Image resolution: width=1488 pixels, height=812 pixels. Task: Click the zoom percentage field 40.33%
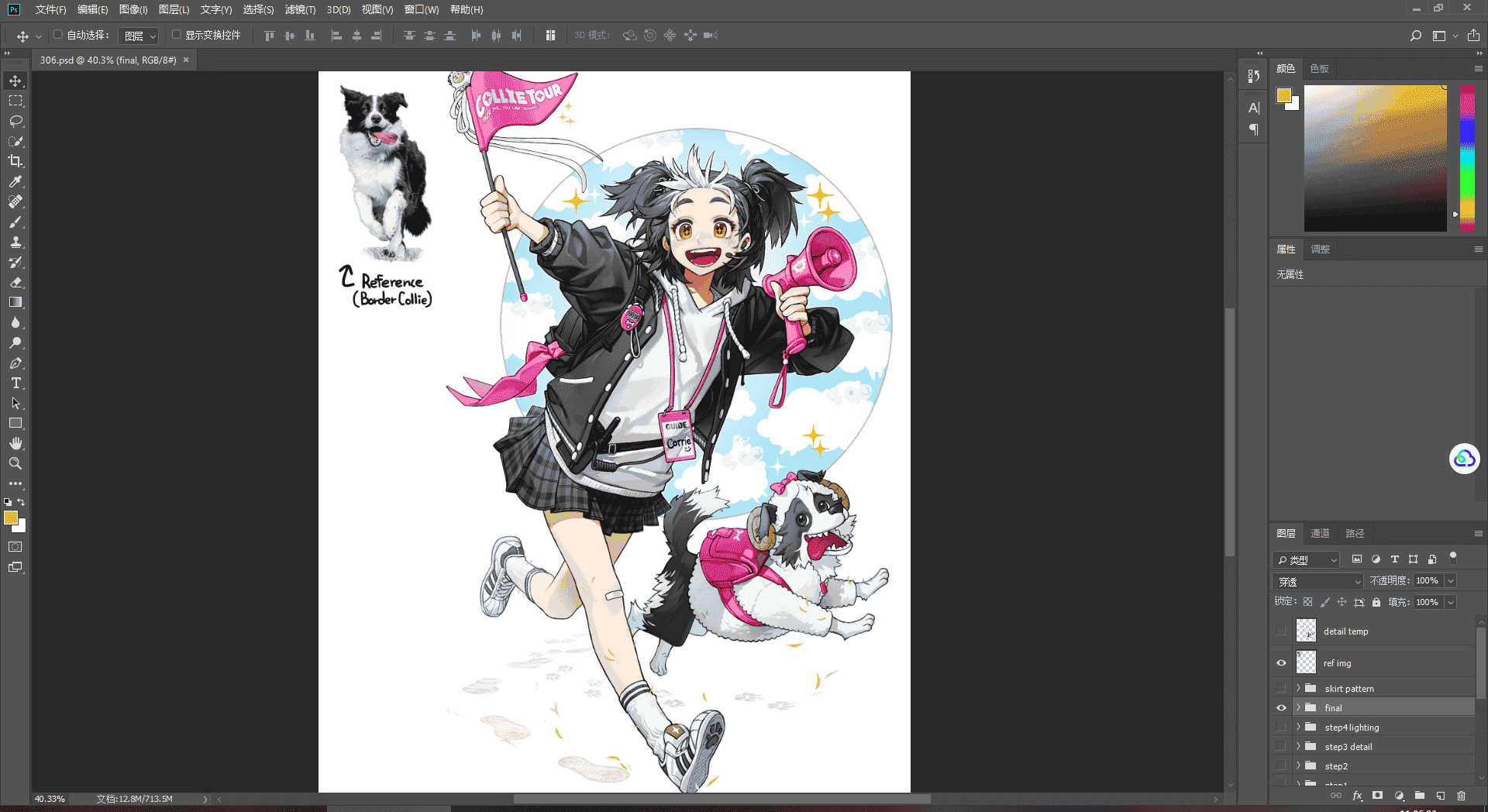50,799
